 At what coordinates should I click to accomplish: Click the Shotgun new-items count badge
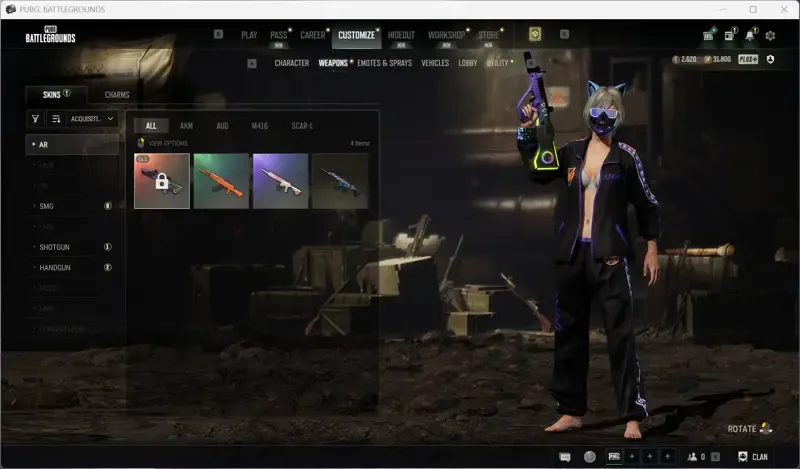[x=108, y=246]
